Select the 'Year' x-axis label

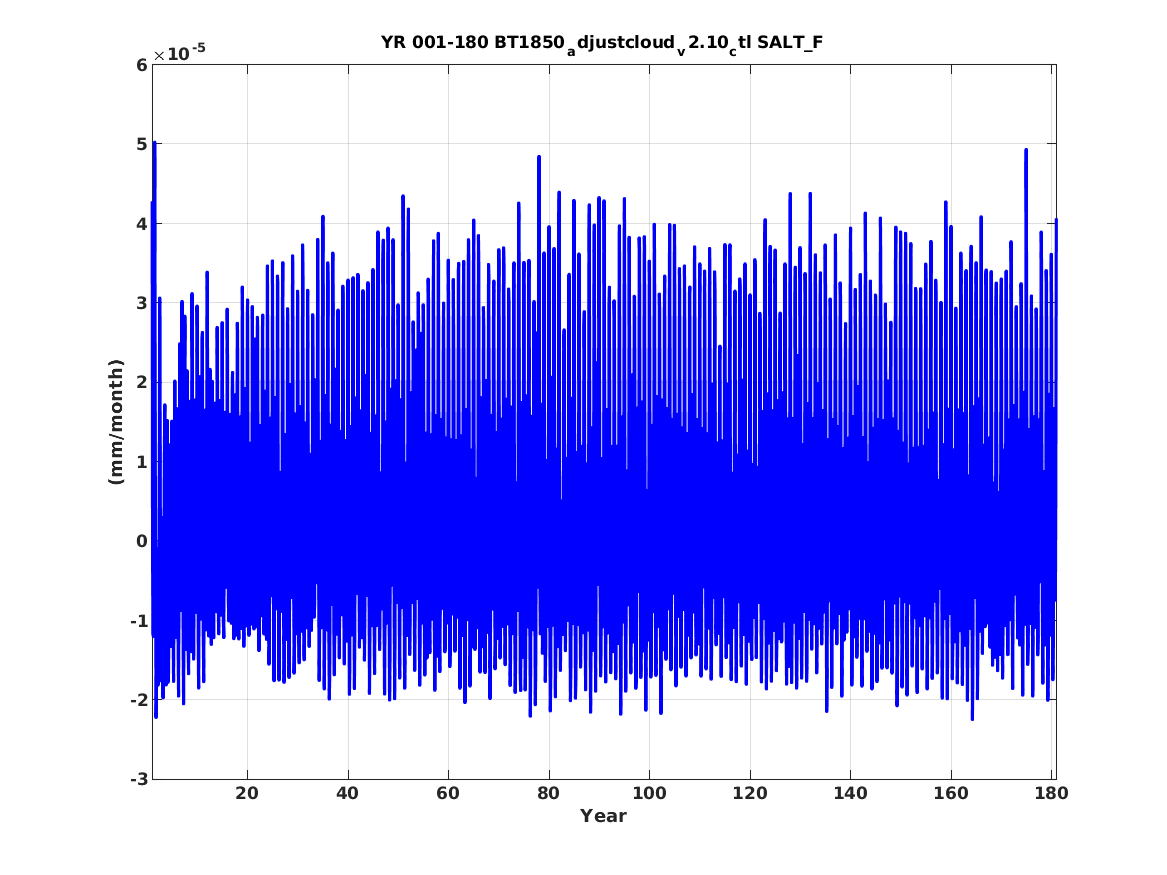pyautogui.click(x=603, y=816)
